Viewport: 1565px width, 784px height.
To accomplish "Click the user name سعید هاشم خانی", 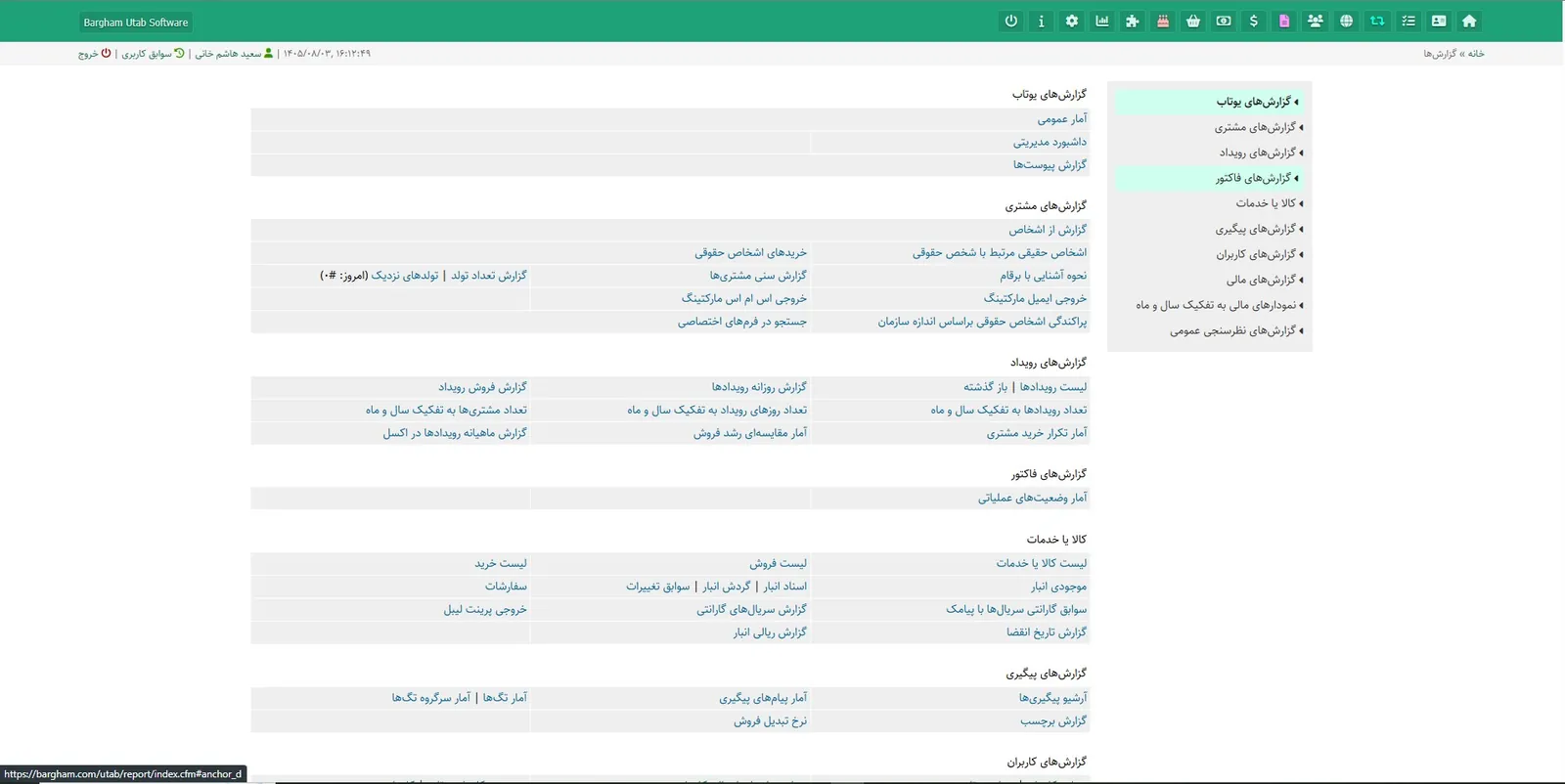I will pyautogui.click(x=234, y=54).
